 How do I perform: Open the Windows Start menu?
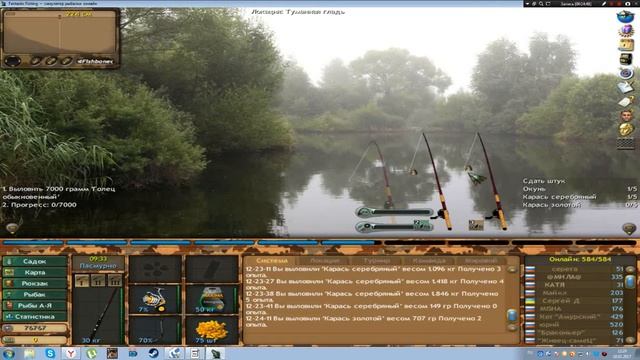pos(9,353)
